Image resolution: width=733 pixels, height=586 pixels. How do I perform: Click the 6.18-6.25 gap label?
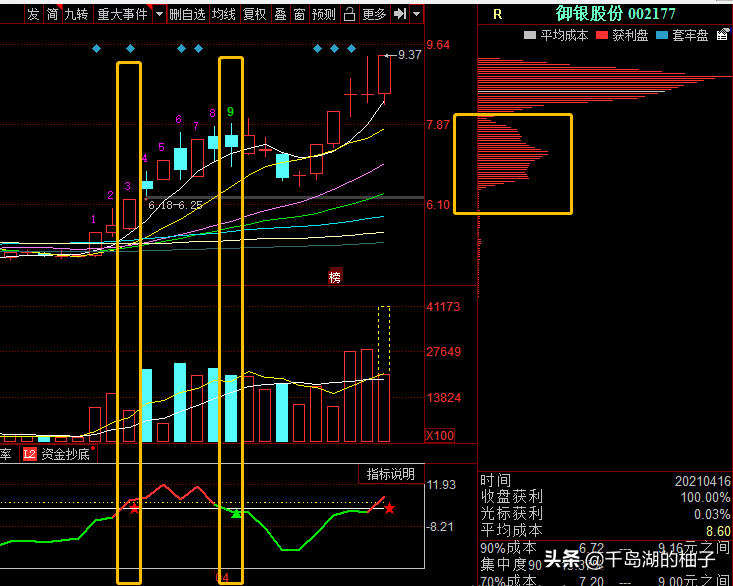[175, 205]
